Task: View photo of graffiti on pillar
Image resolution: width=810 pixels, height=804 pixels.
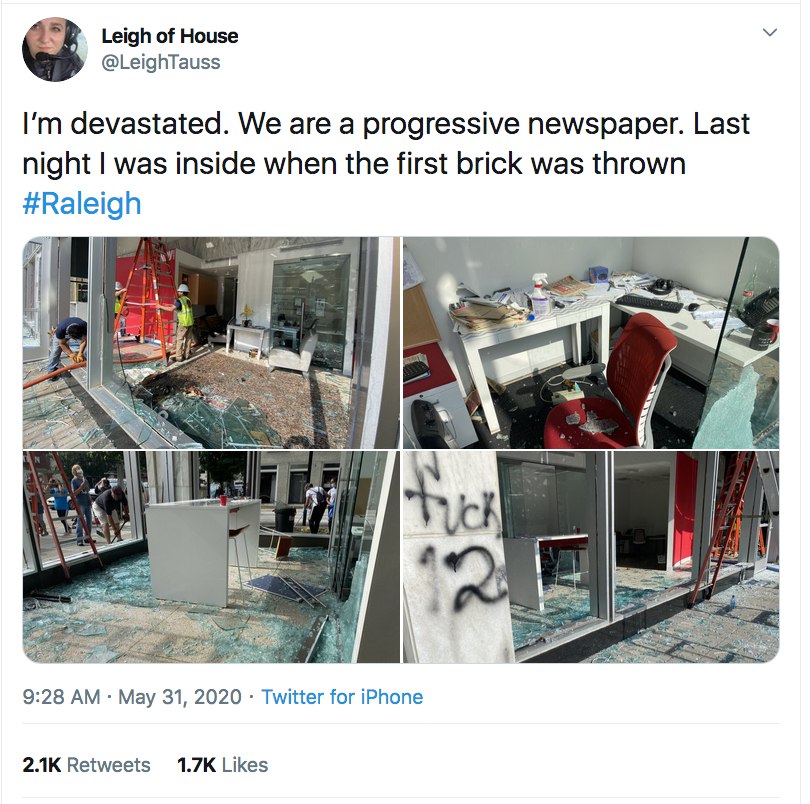Action: tap(591, 557)
